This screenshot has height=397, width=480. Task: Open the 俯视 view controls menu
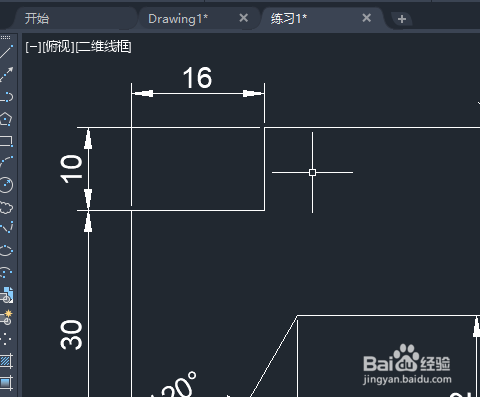tap(59, 47)
